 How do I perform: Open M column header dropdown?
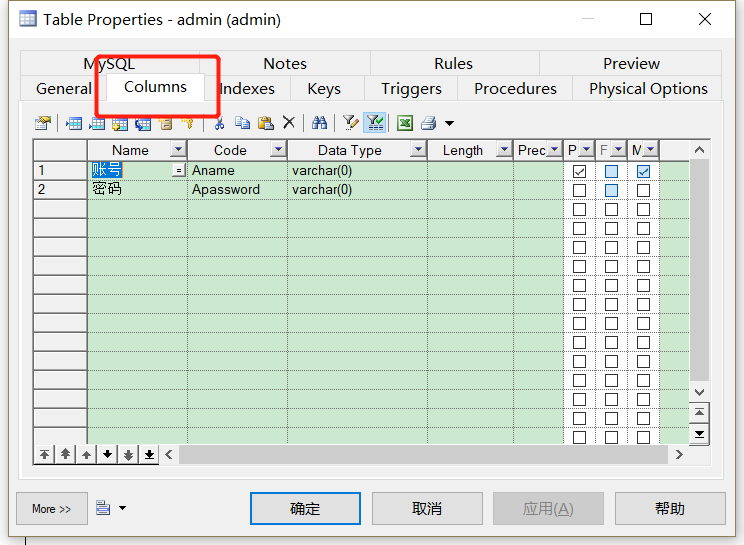(651, 149)
